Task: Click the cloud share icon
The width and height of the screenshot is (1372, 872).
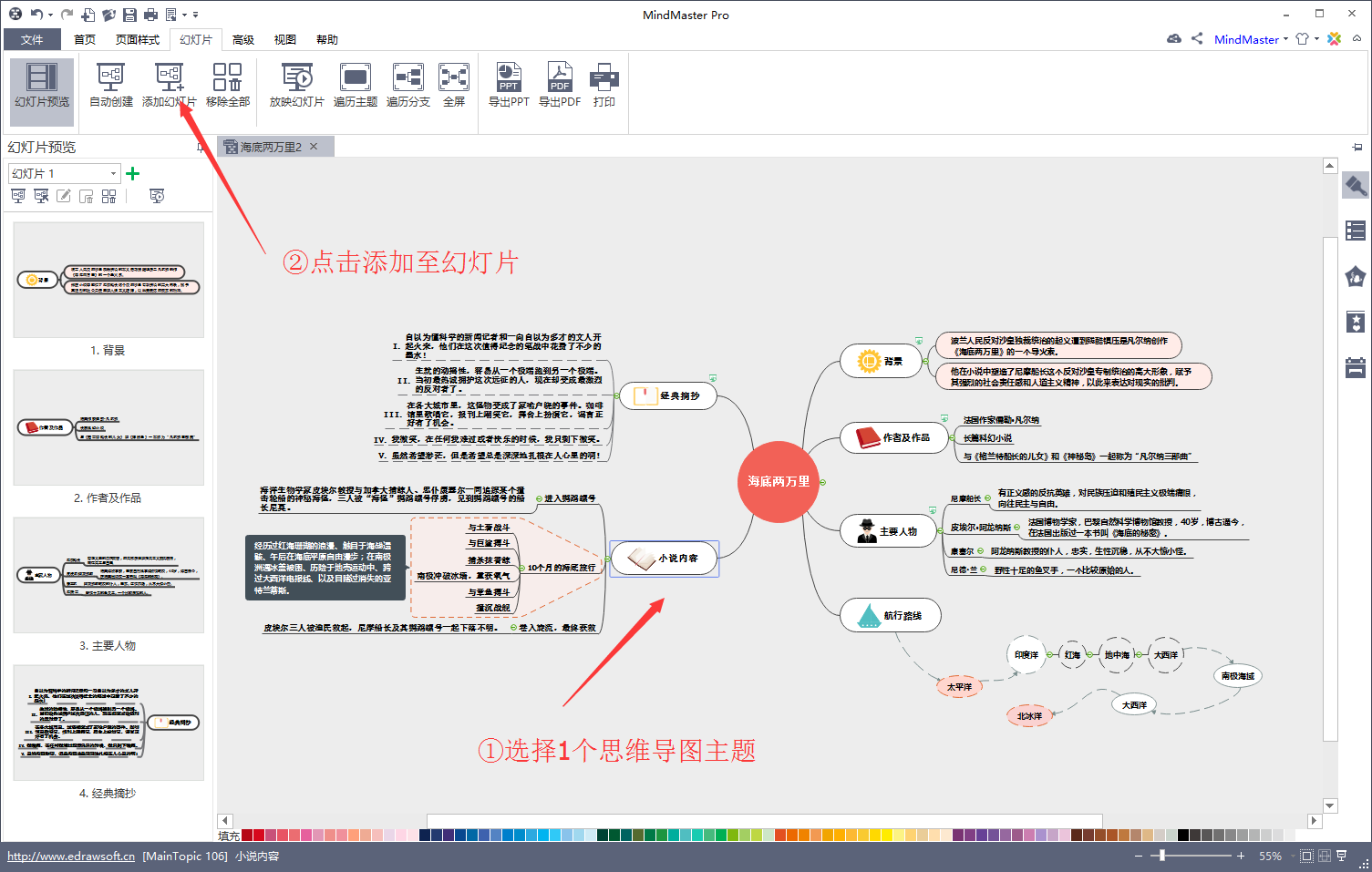Action: coord(1174,38)
